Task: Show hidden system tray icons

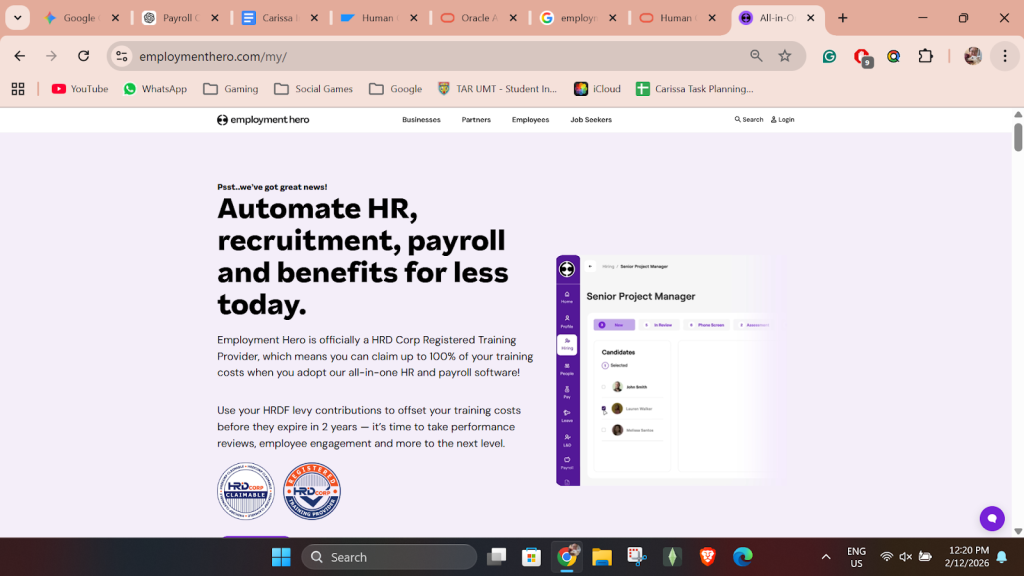Action: tap(825, 557)
